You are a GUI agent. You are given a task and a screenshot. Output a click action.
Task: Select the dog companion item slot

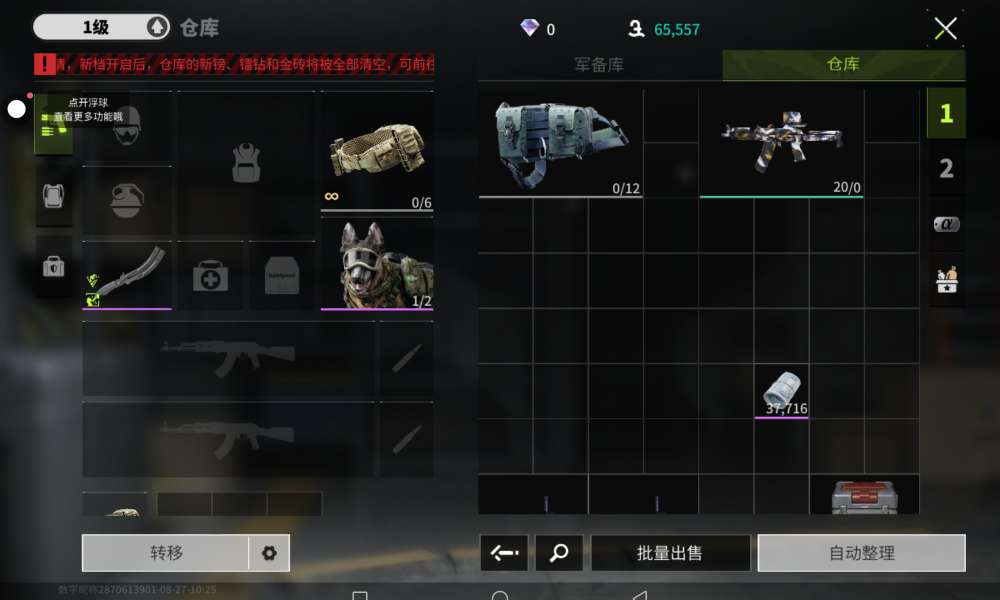pos(377,263)
